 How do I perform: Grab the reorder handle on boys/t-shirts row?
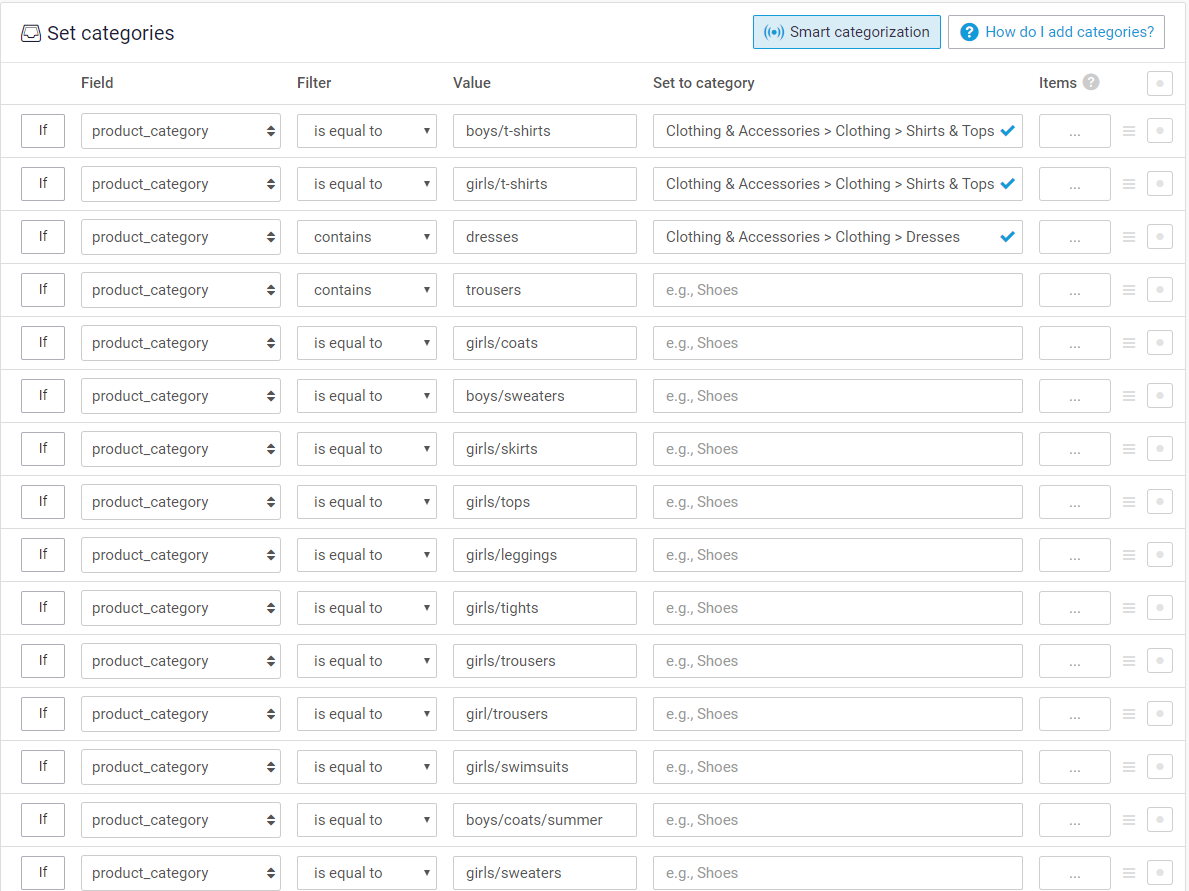tap(1129, 131)
